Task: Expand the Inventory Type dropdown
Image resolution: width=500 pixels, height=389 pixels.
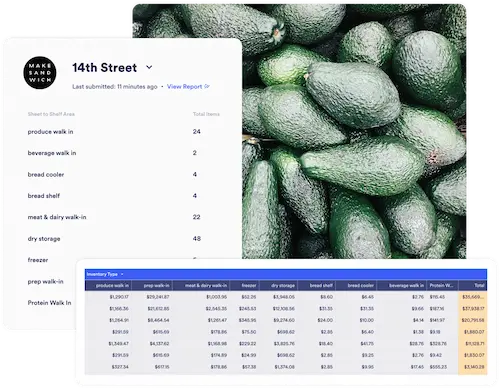Action: pos(105,274)
